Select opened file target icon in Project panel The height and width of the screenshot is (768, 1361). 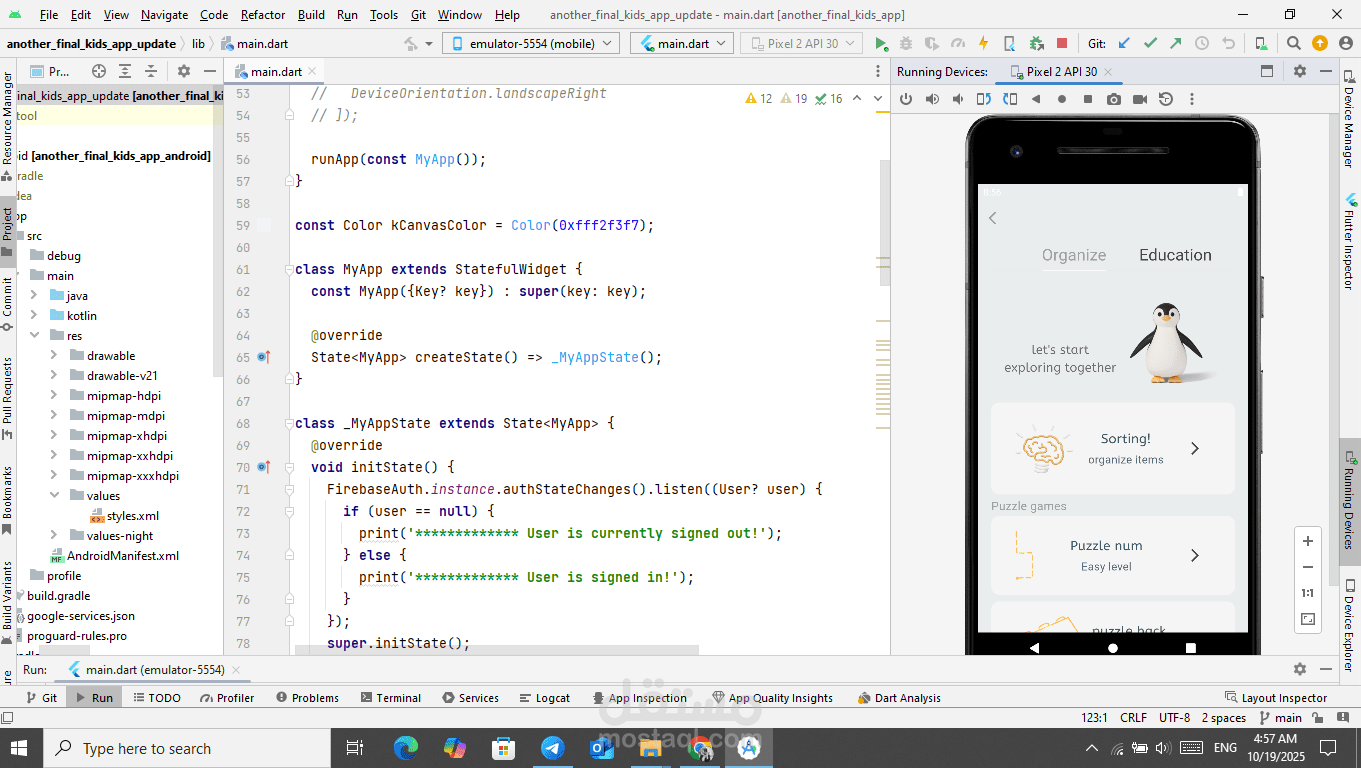[99, 72]
